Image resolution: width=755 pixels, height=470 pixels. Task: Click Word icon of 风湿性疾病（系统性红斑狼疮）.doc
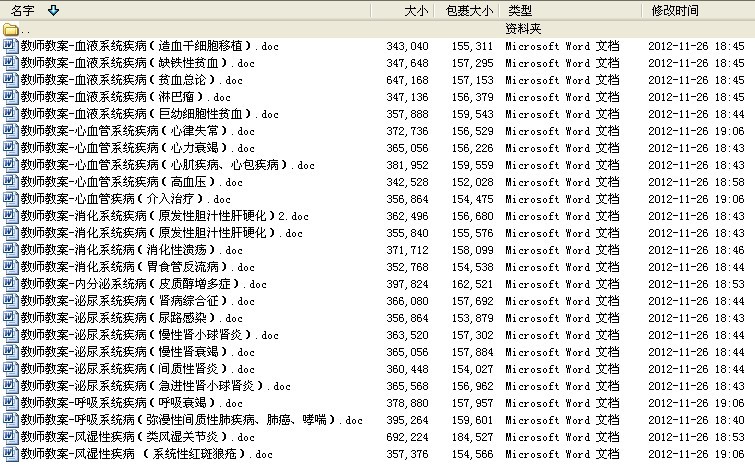[11, 453]
